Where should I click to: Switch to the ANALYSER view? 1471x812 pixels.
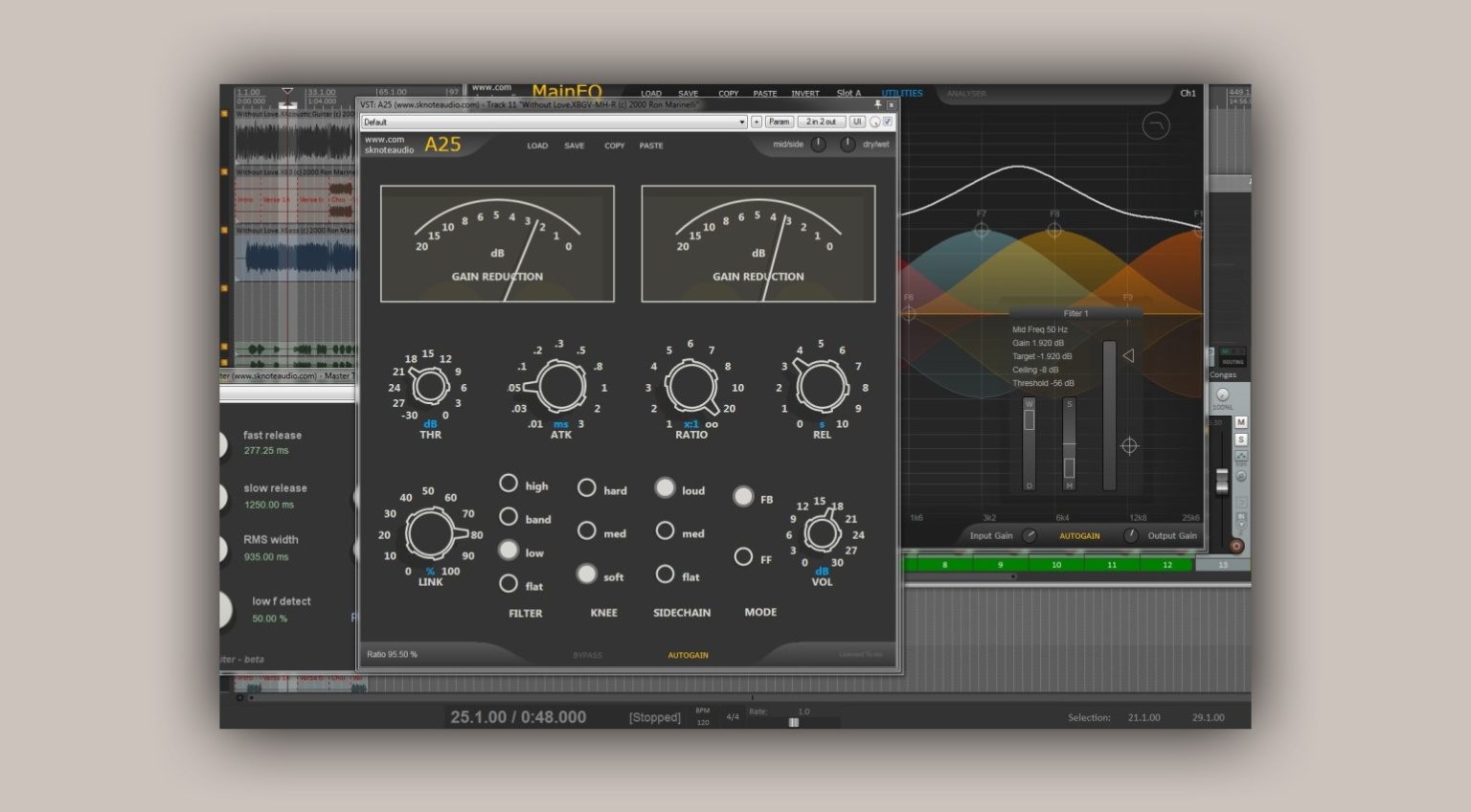pos(969,93)
